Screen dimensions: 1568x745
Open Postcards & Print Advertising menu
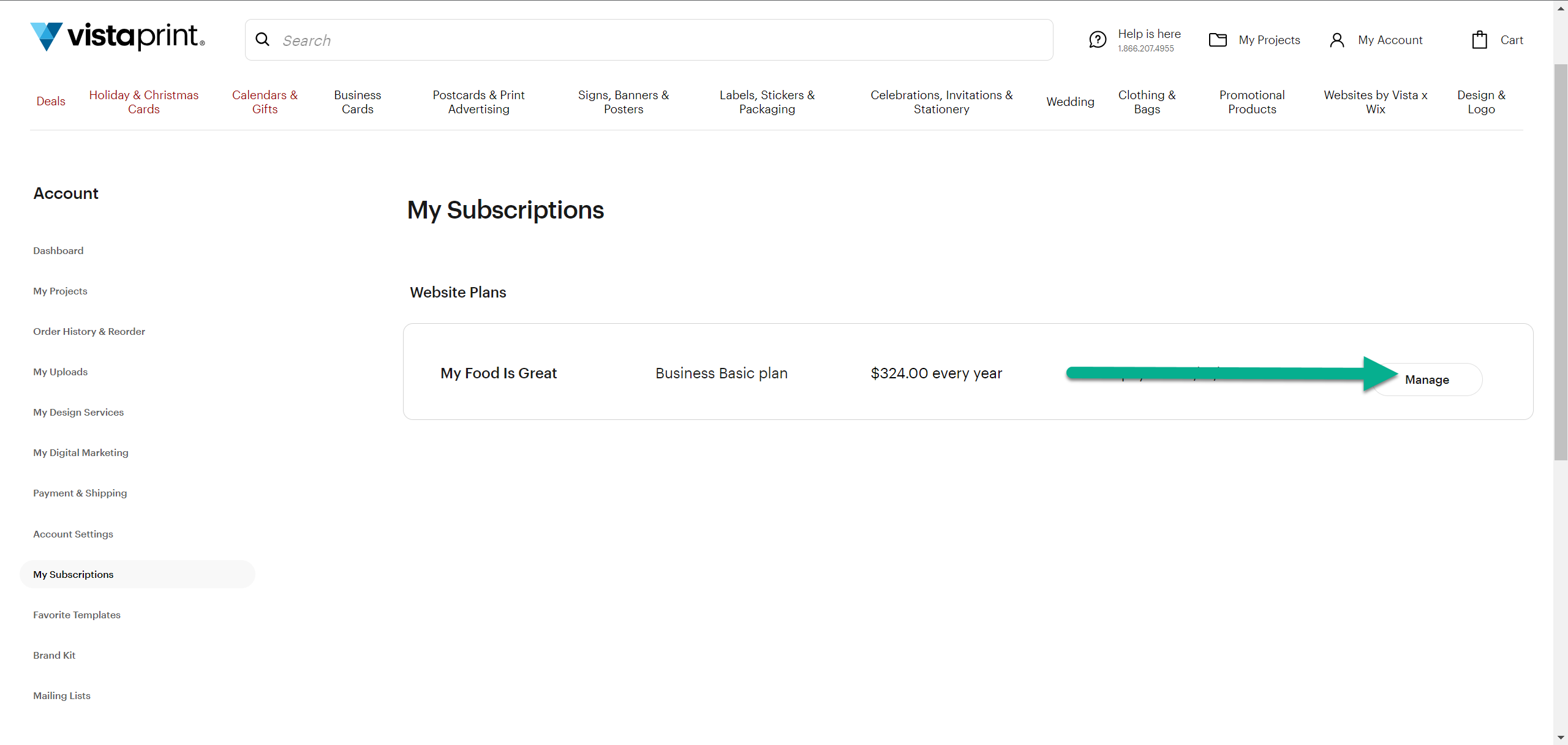[478, 102]
